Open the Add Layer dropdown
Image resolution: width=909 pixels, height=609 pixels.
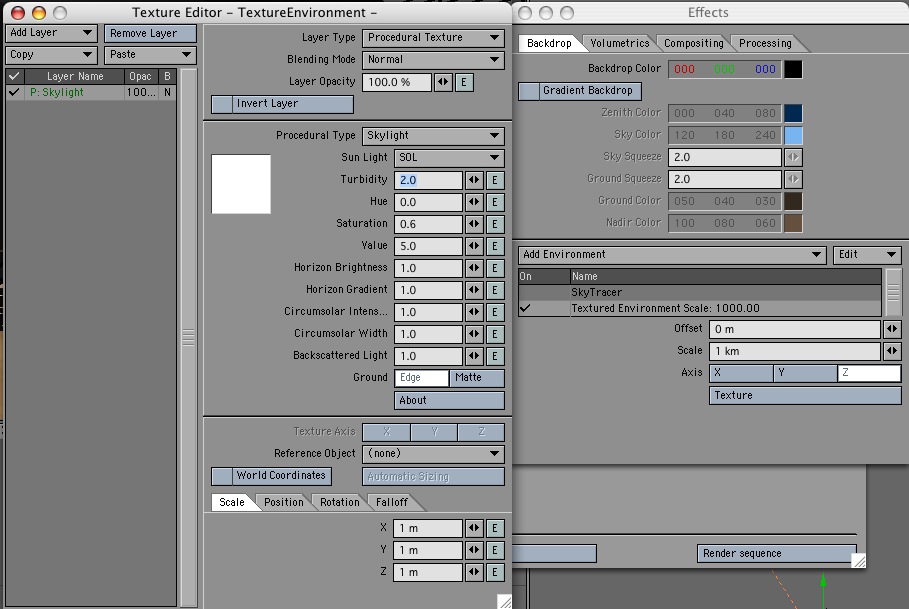51,33
